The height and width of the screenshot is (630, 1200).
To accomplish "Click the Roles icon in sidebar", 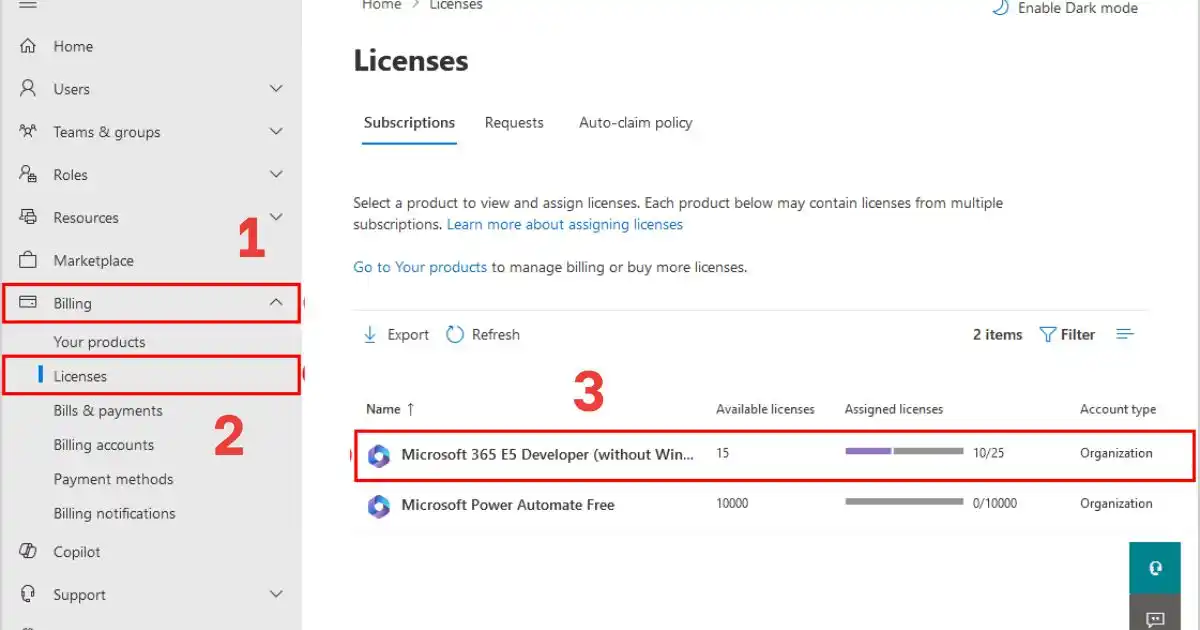I will (x=28, y=174).
